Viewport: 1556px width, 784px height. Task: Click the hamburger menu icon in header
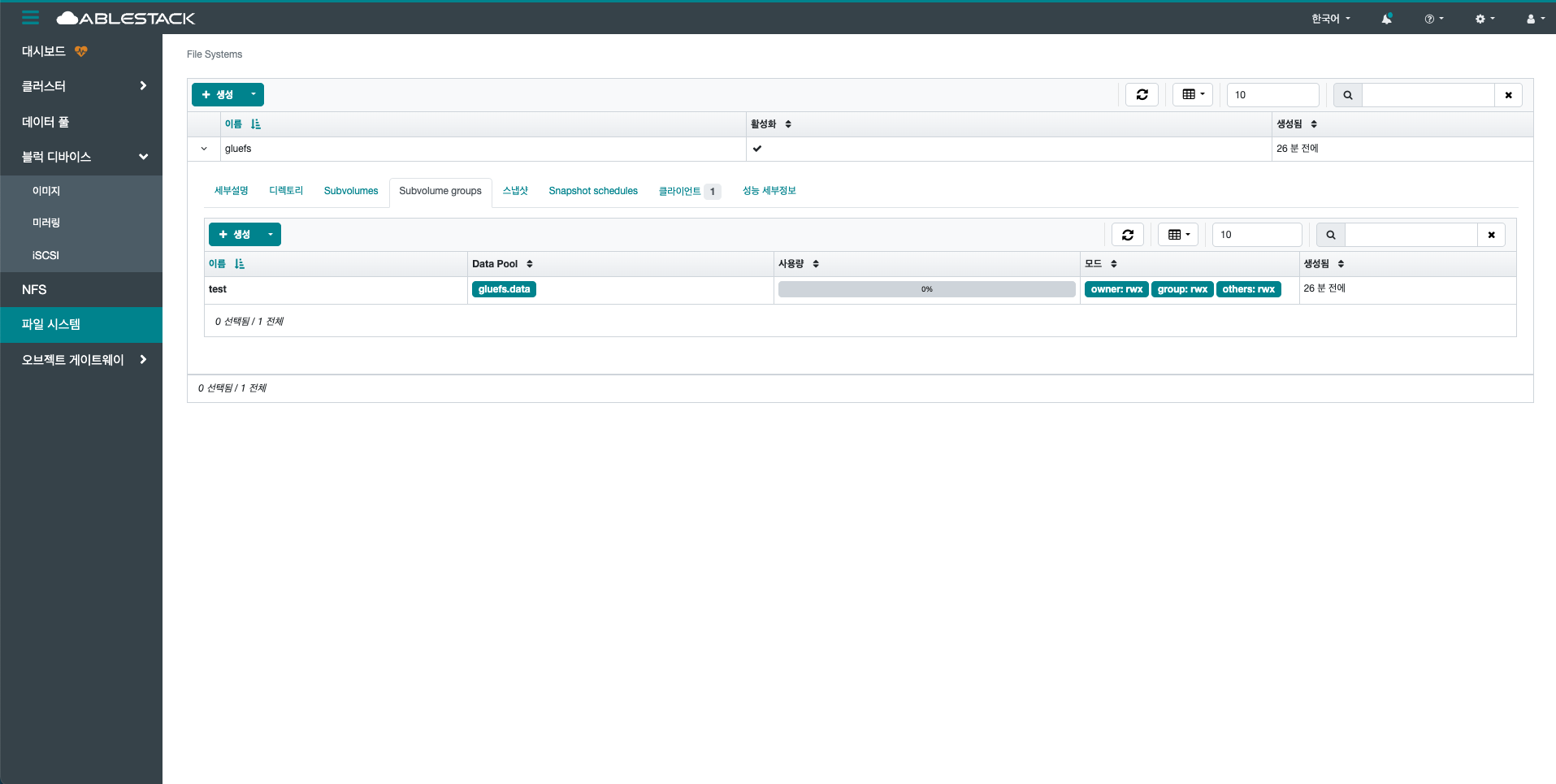(x=30, y=18)
